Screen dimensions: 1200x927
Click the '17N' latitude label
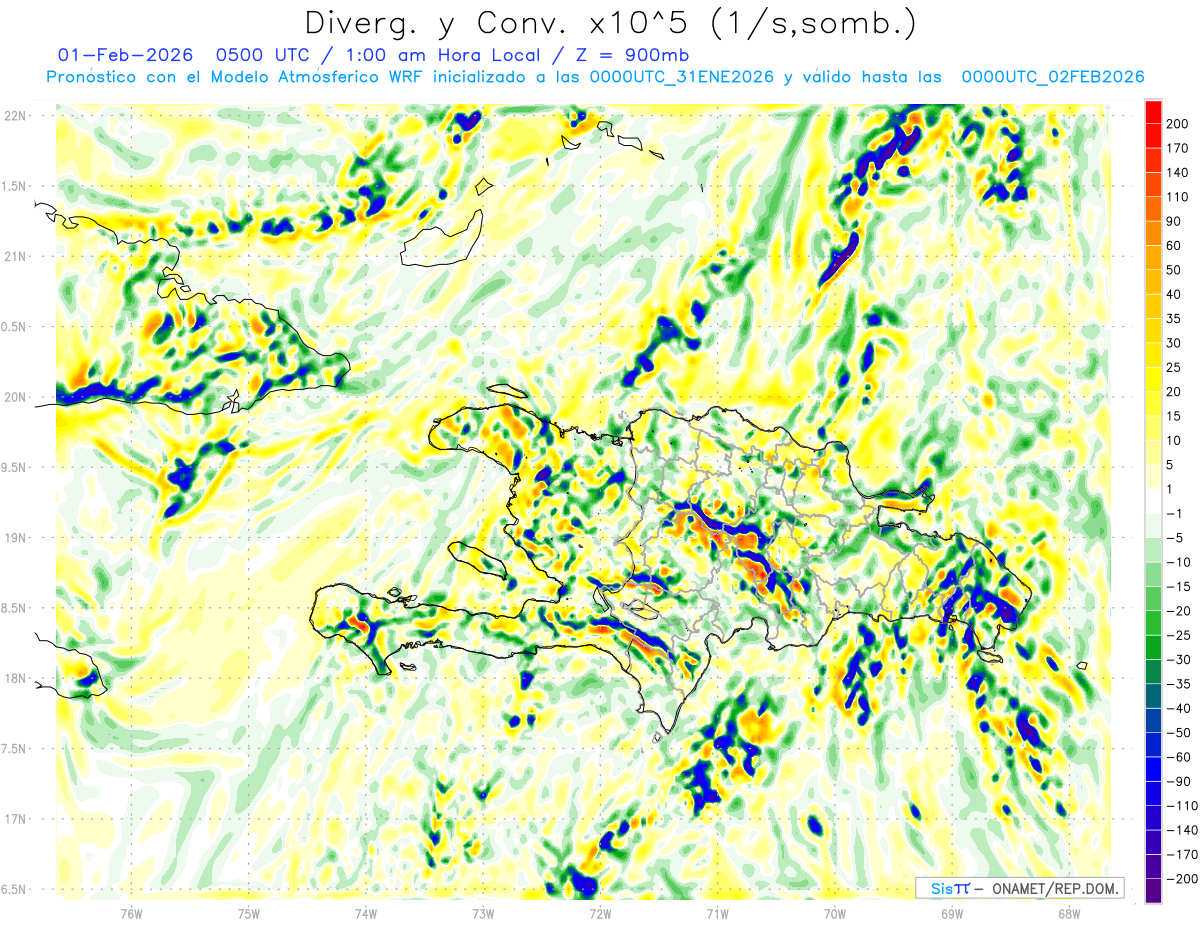click(16, 819)
